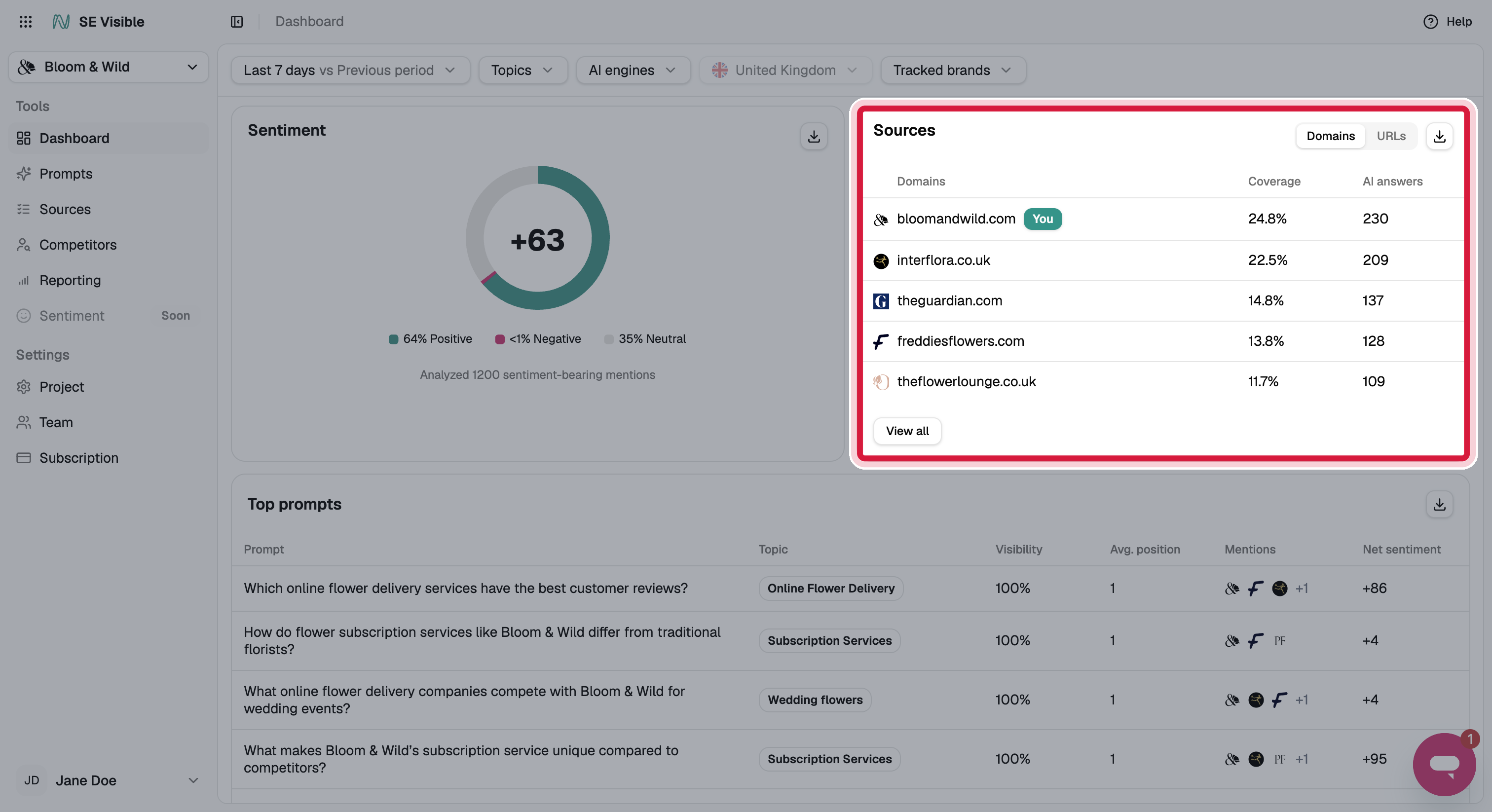Open the United Kingdom country dropdown

785,70
